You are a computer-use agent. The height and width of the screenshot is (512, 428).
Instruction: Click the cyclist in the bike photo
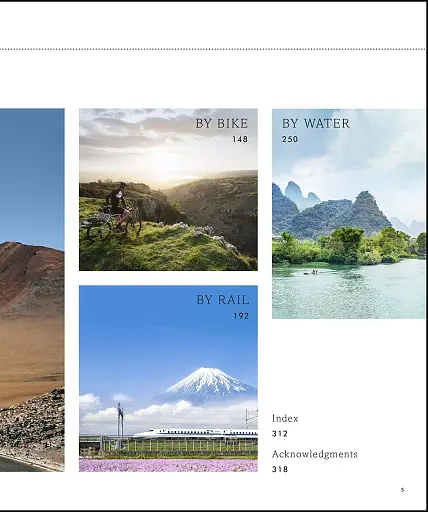tap(117, 207)
